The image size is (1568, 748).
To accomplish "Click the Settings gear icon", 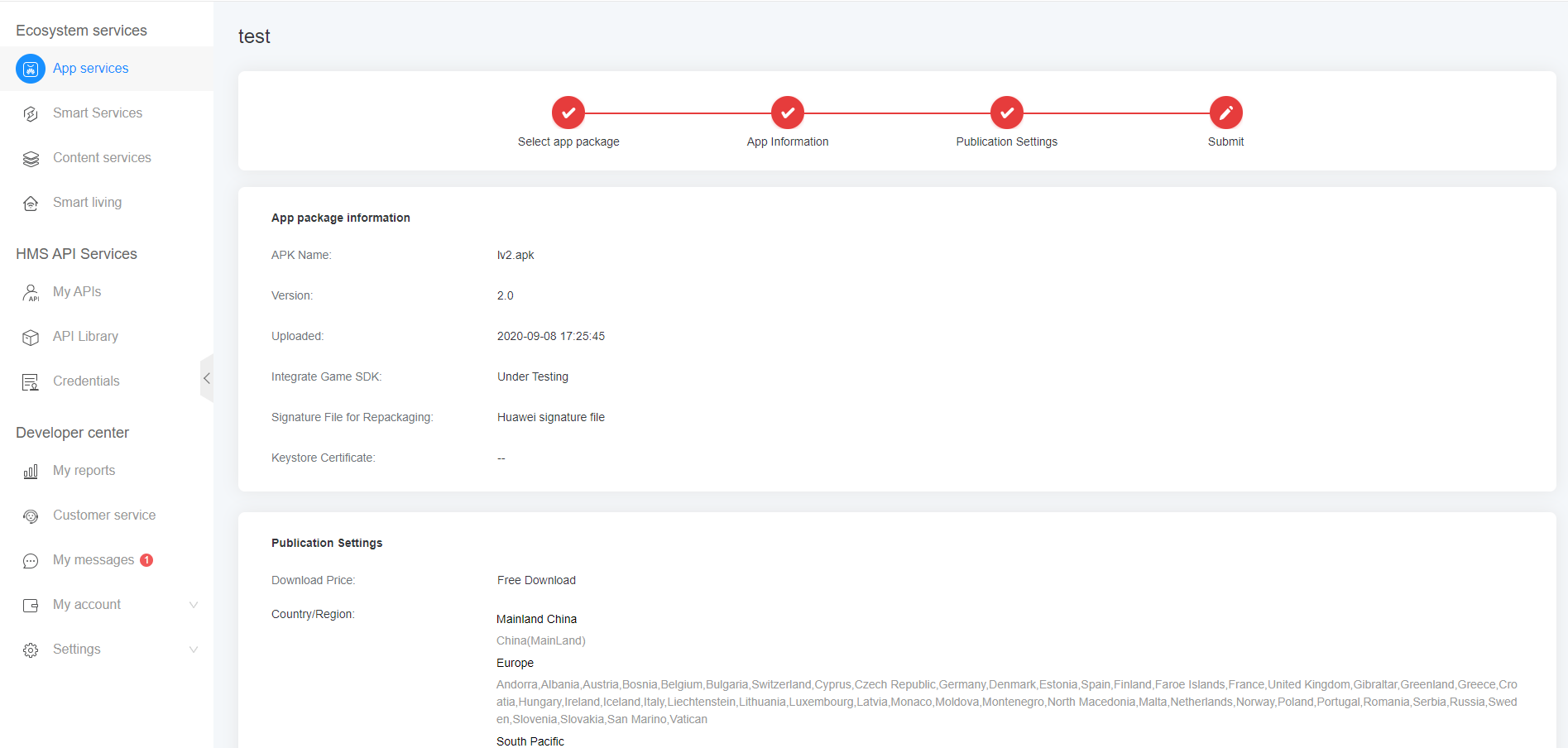I will click(x=31, y=650).
